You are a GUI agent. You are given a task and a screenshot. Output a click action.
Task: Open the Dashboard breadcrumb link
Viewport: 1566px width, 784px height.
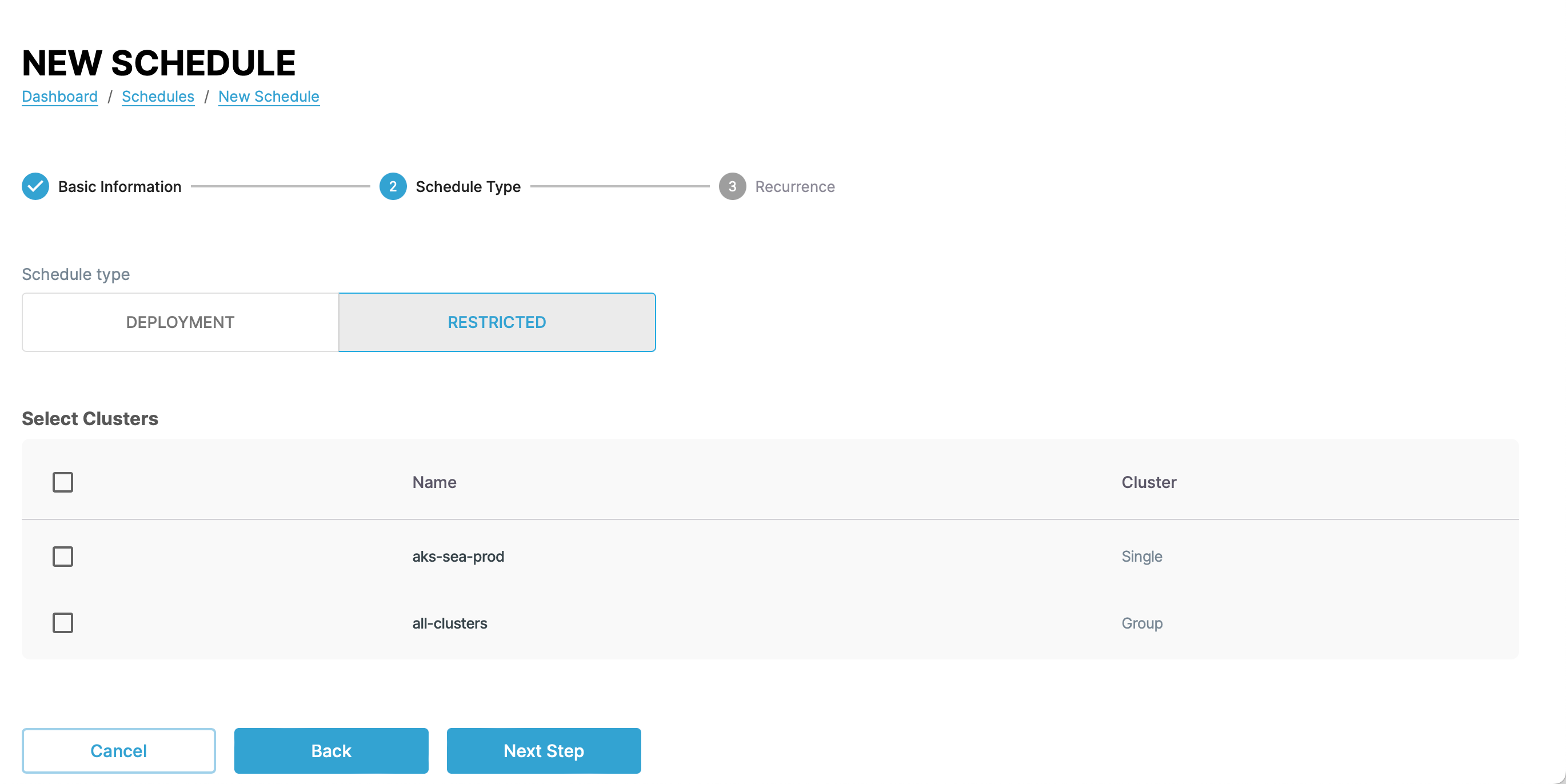pos(59,96)
